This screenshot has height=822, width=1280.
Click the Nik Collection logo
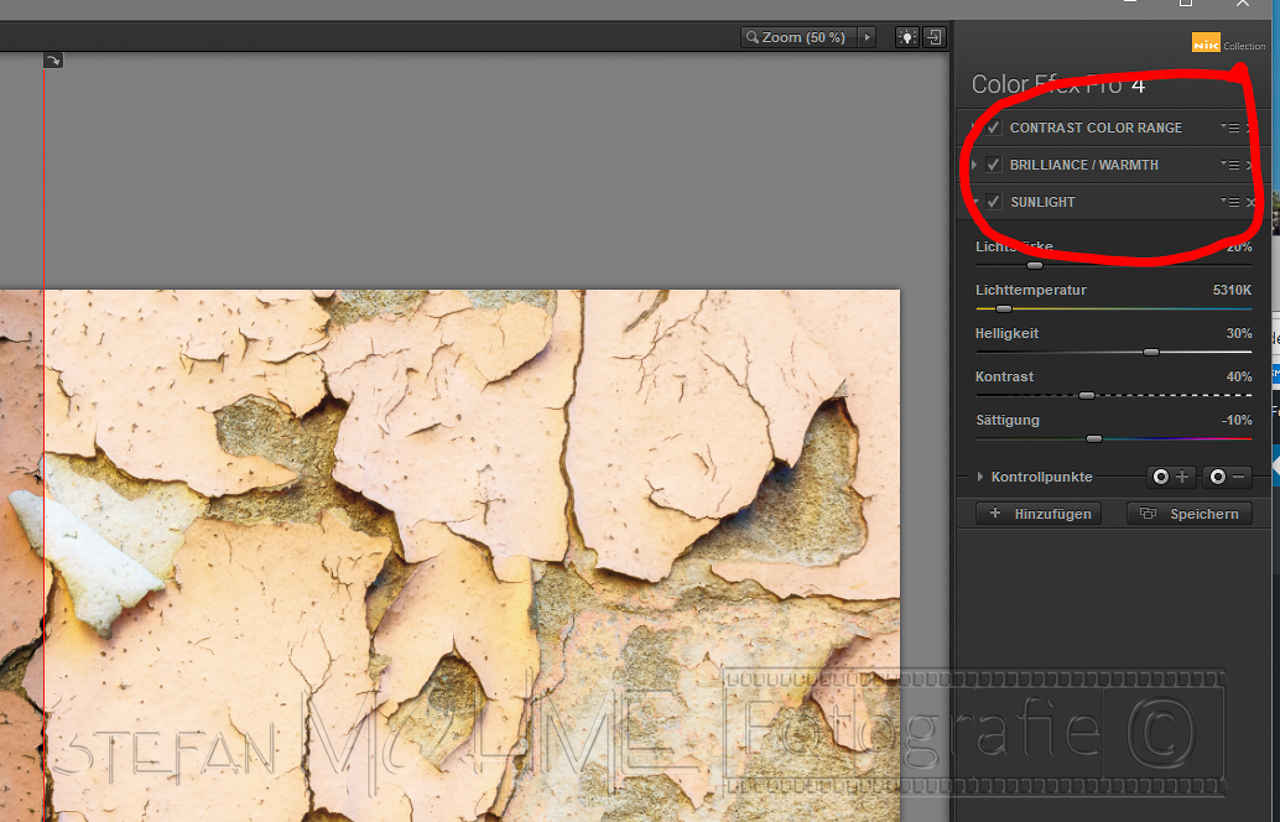tap(1228, 43)
